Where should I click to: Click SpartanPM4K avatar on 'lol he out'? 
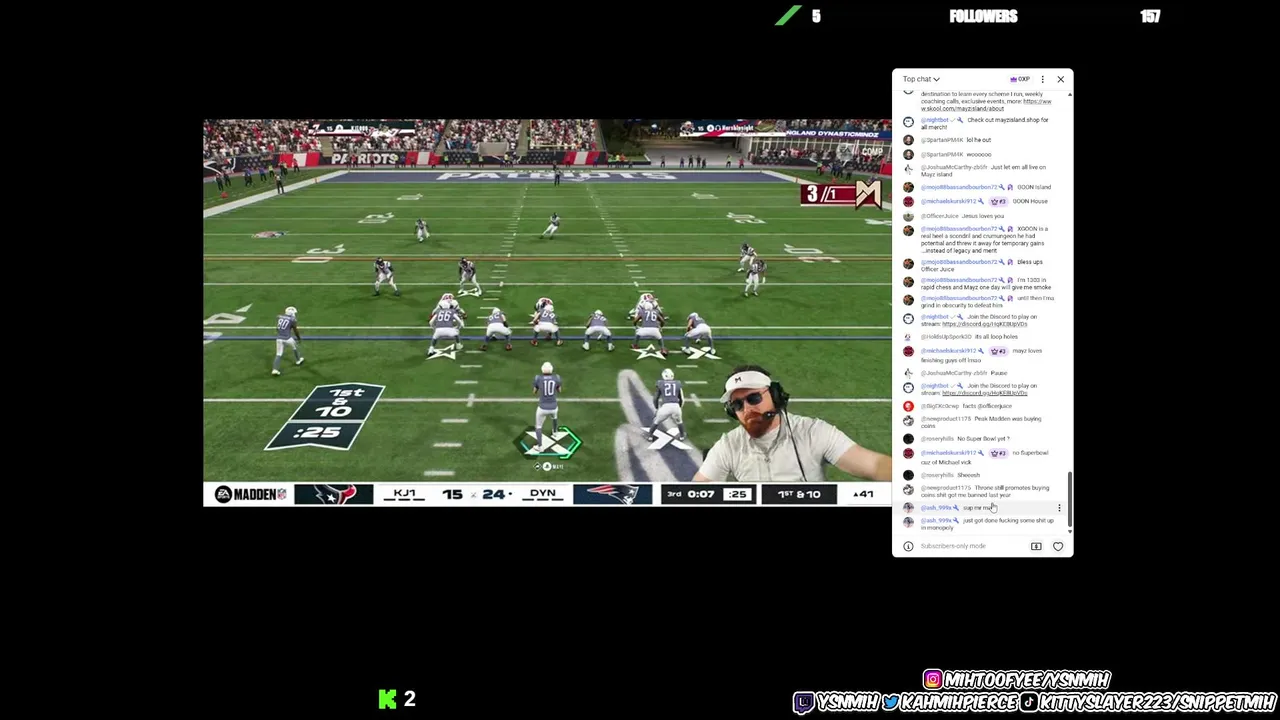[908, 140]
